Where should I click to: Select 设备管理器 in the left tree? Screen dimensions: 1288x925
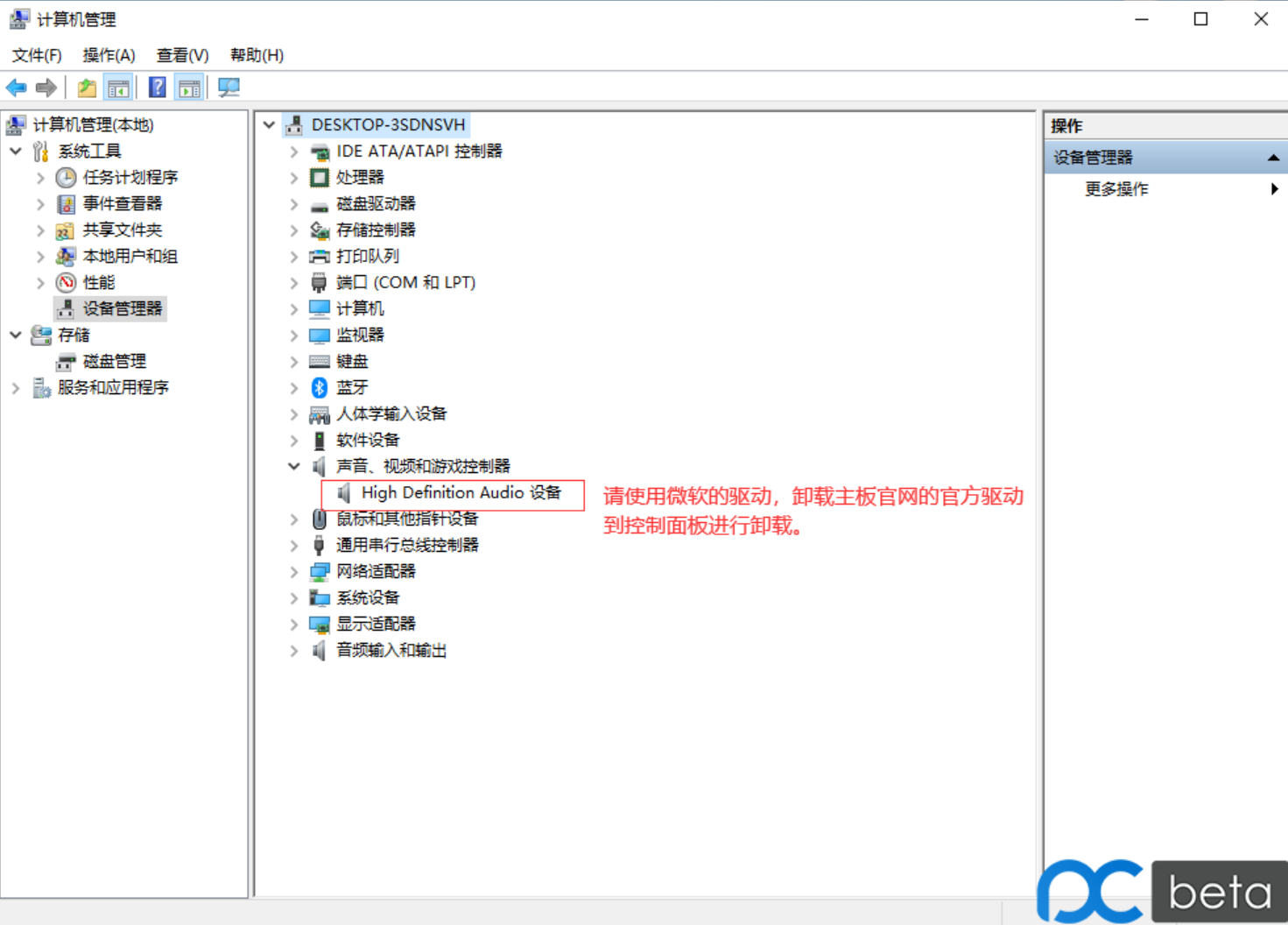(122, 308)
